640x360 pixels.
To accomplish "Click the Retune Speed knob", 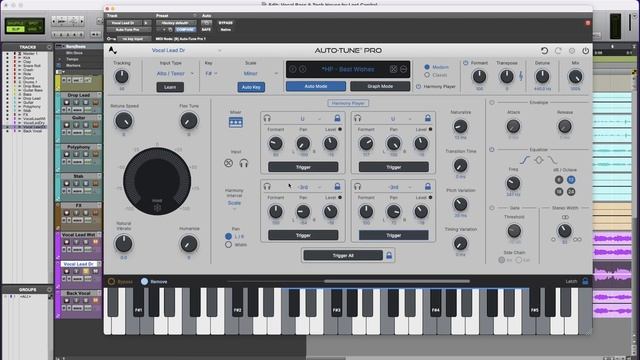I will click(x=124, y=121).
